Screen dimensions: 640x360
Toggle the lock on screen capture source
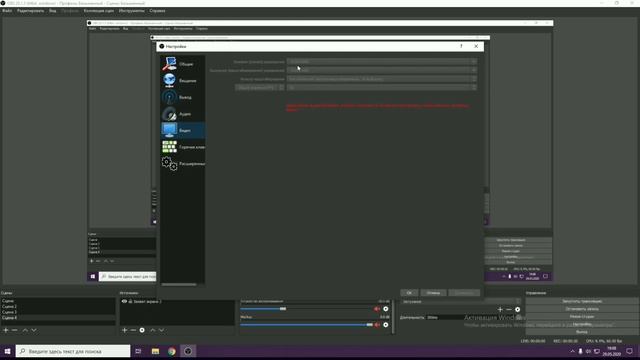(130, 301)
